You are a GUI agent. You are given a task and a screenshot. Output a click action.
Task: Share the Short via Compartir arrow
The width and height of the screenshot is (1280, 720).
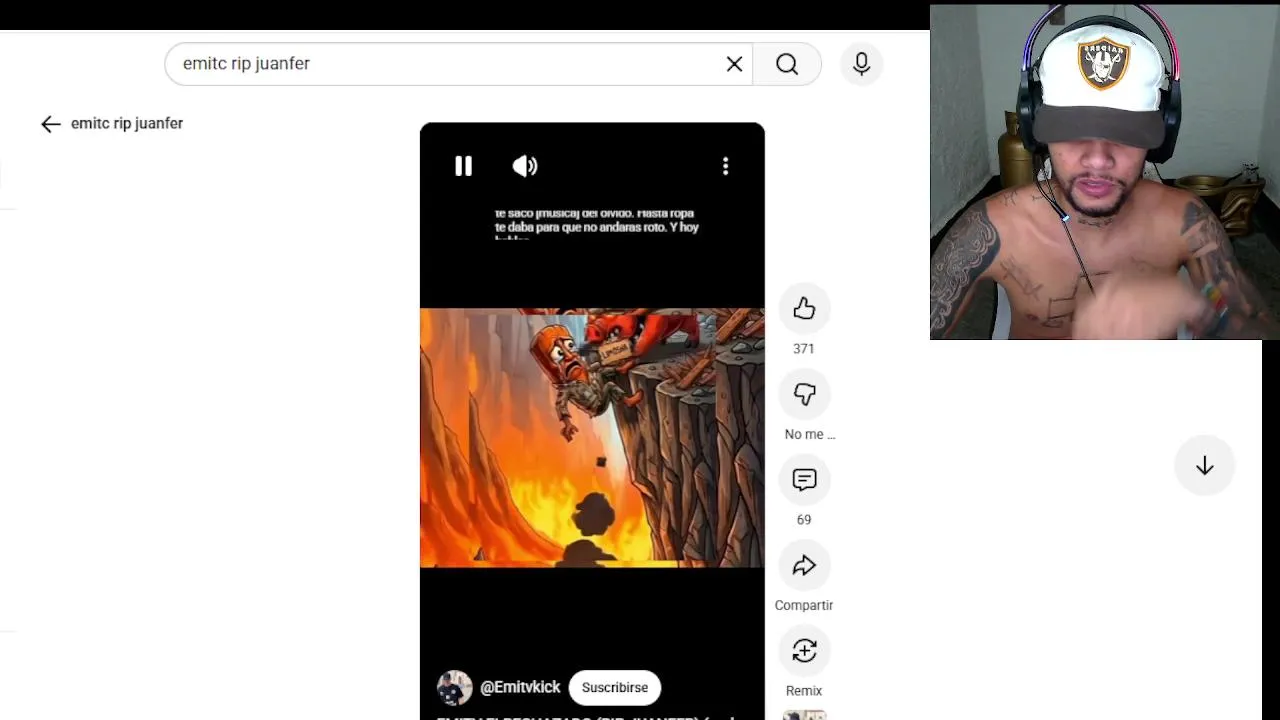point(804,566)
